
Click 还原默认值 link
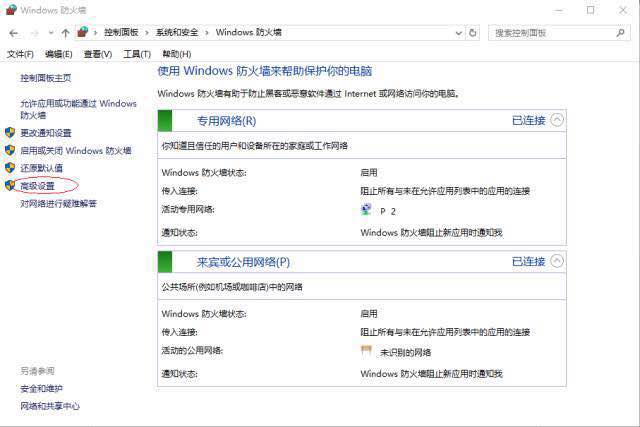click(x=42, y=168)
